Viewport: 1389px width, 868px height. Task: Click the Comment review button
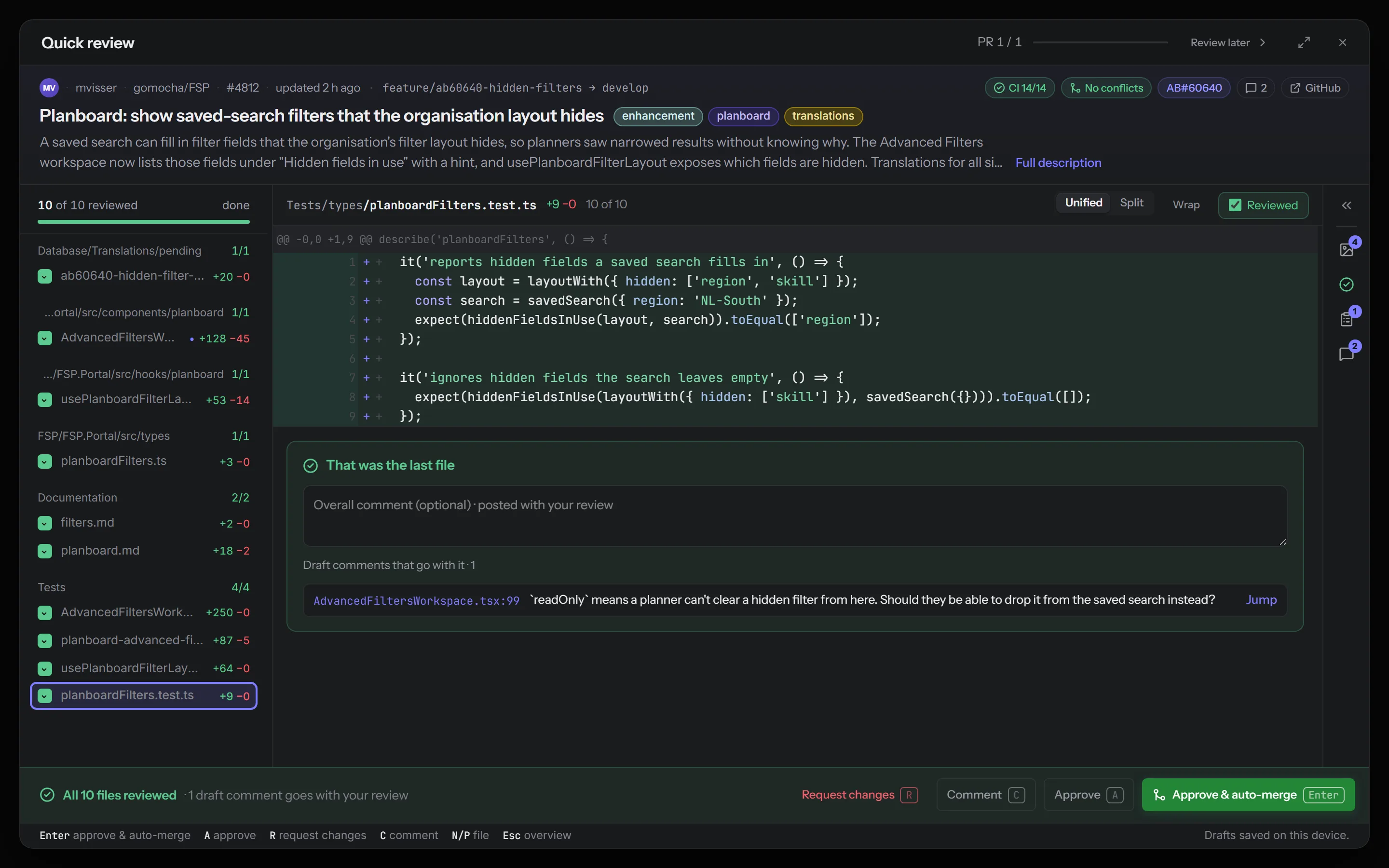click(985, 795)
